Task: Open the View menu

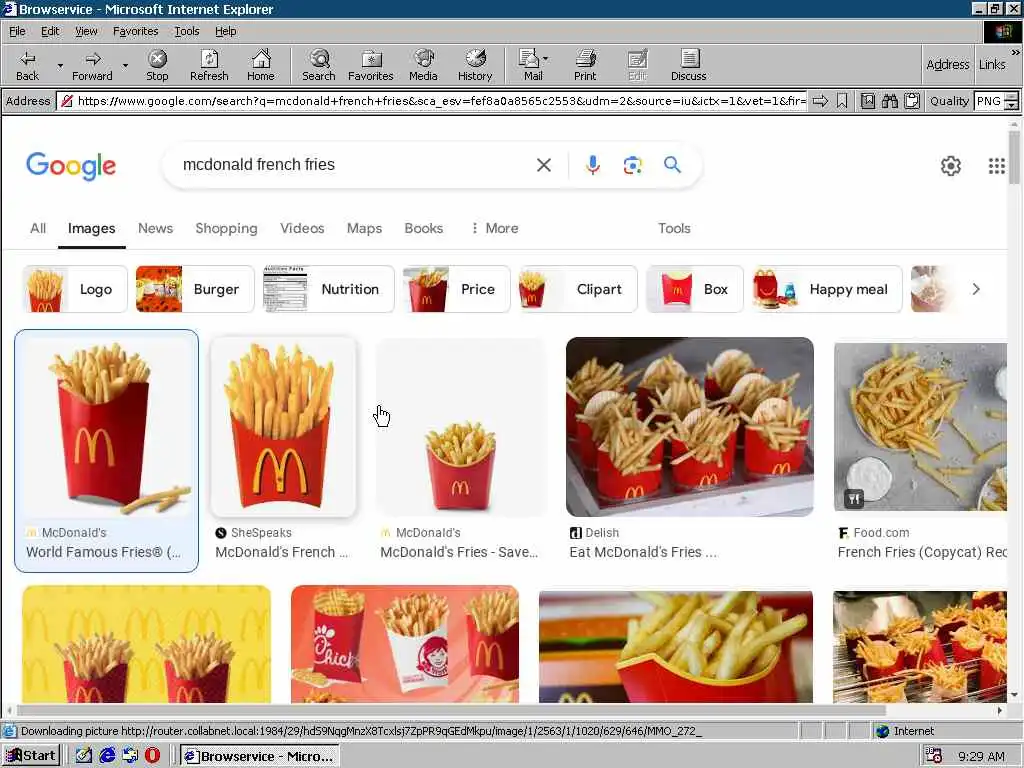Action: pyautogui.click(x=86, y=31)
